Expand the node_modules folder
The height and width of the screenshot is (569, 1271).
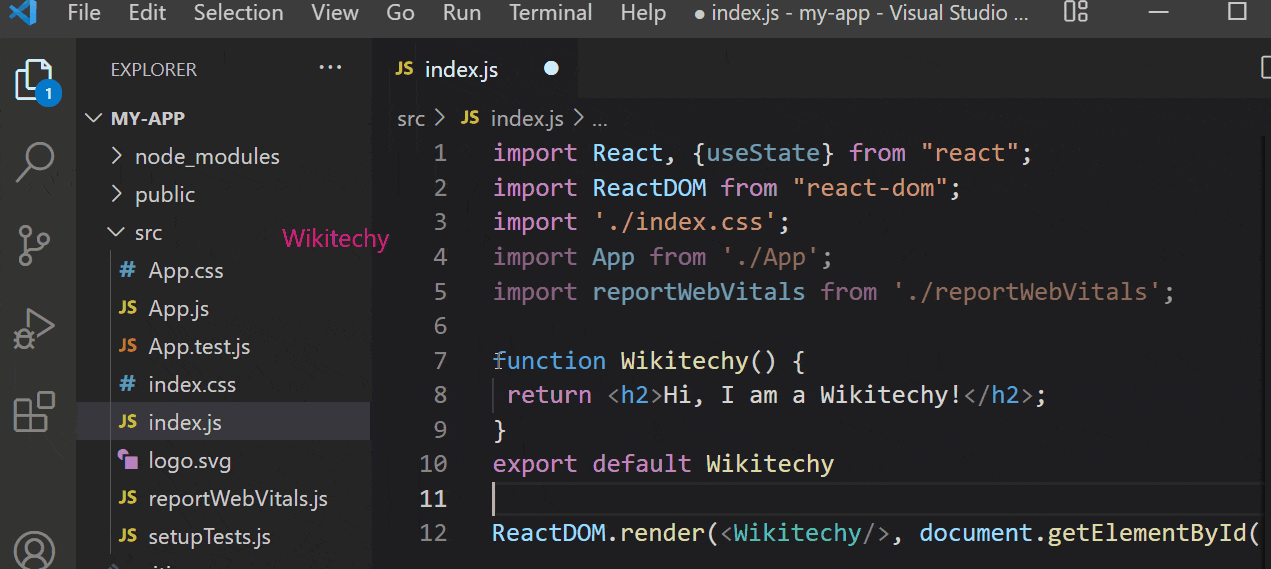pyautogui.click(x=207, y=157)
